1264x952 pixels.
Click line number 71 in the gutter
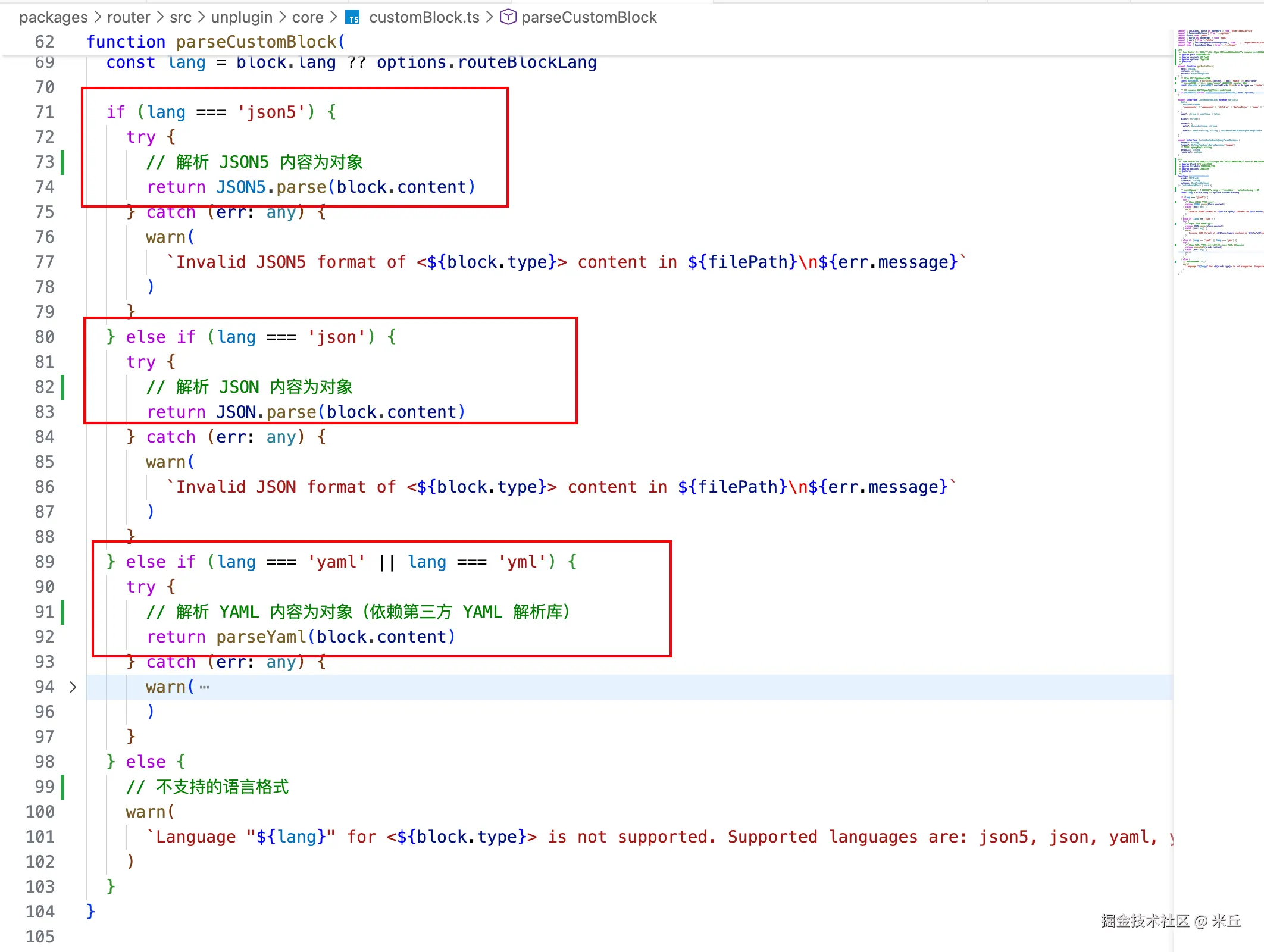[45, 112]
